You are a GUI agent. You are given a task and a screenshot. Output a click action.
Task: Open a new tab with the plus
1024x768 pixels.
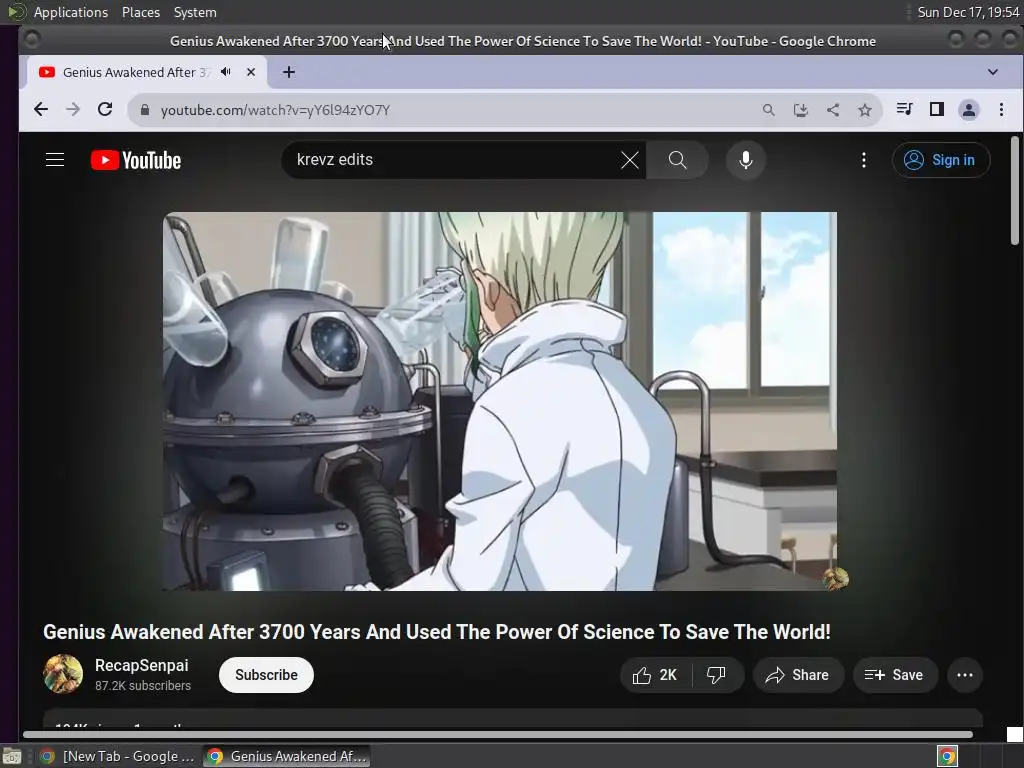pos(289,72)
